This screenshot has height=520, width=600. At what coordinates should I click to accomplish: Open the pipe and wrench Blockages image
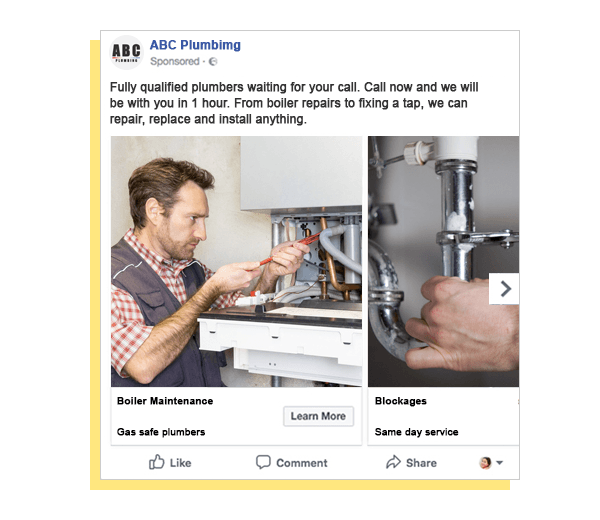[x=443, y=261]
